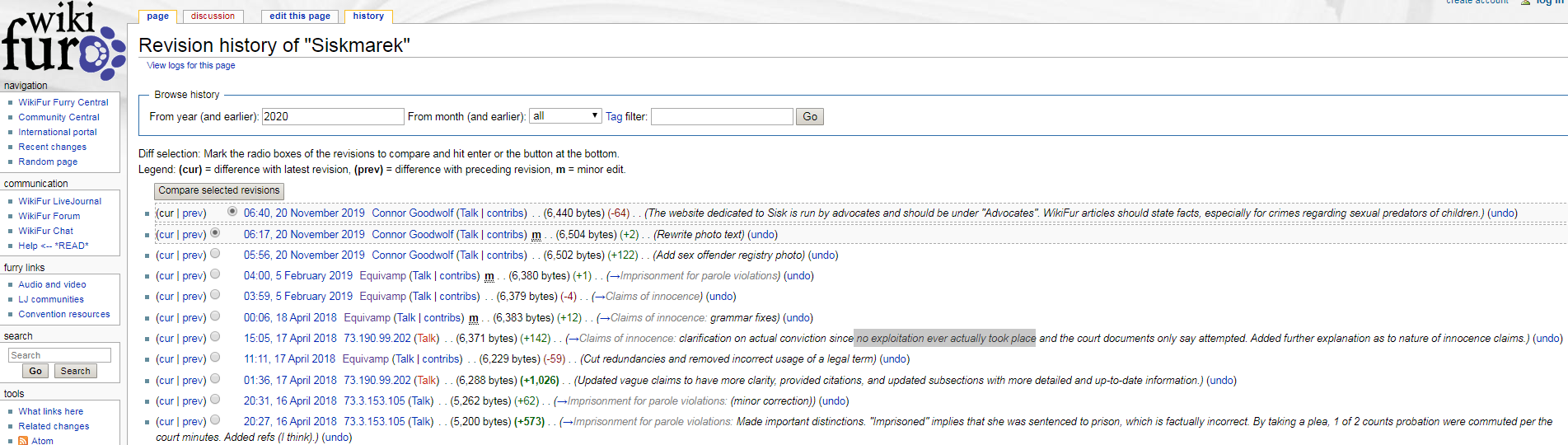Select radio button for 03:59, 5 February 2019 revision
The height and width of the screenshot is (445, 1568).
(x=215, y=295)
